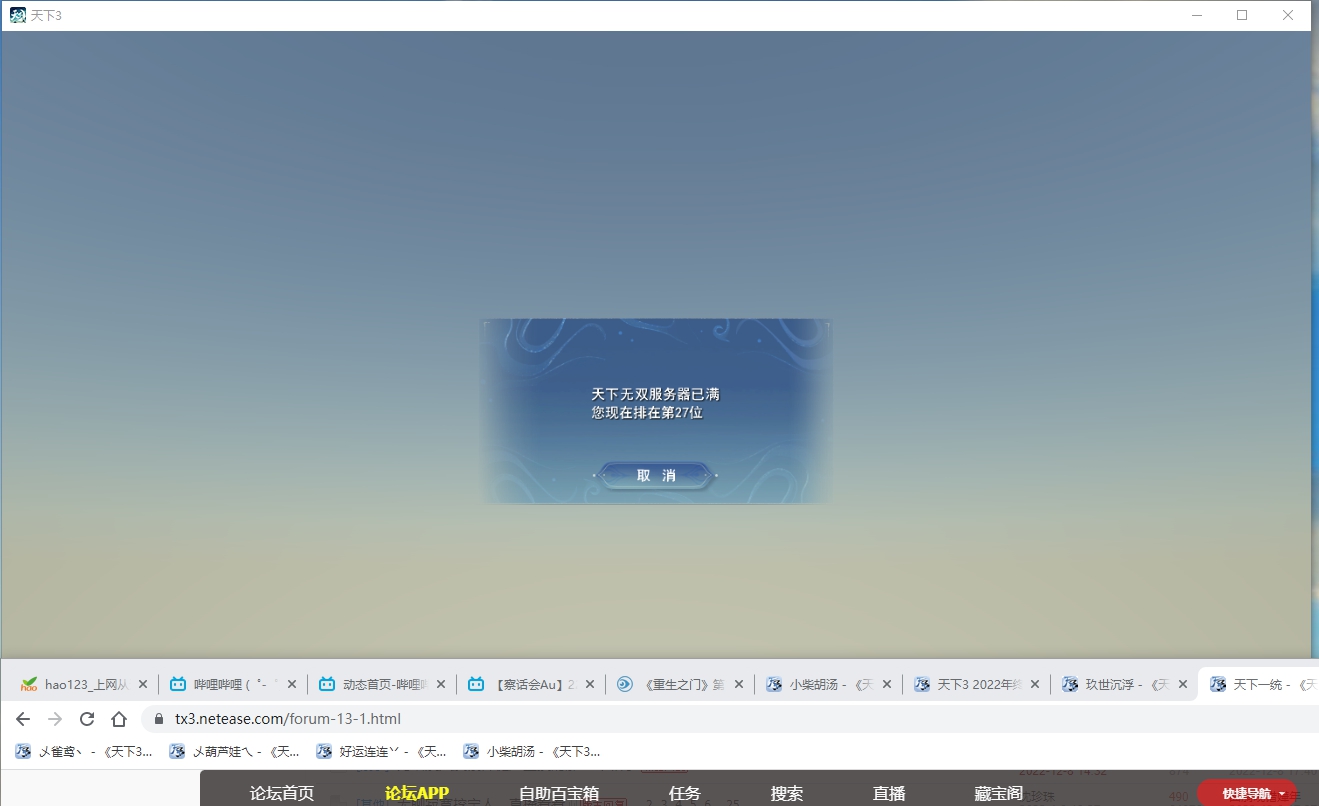The image size is (1319, 806).
Task: Open 直播 in forum navigation
Action: click(x=889, y=794)
